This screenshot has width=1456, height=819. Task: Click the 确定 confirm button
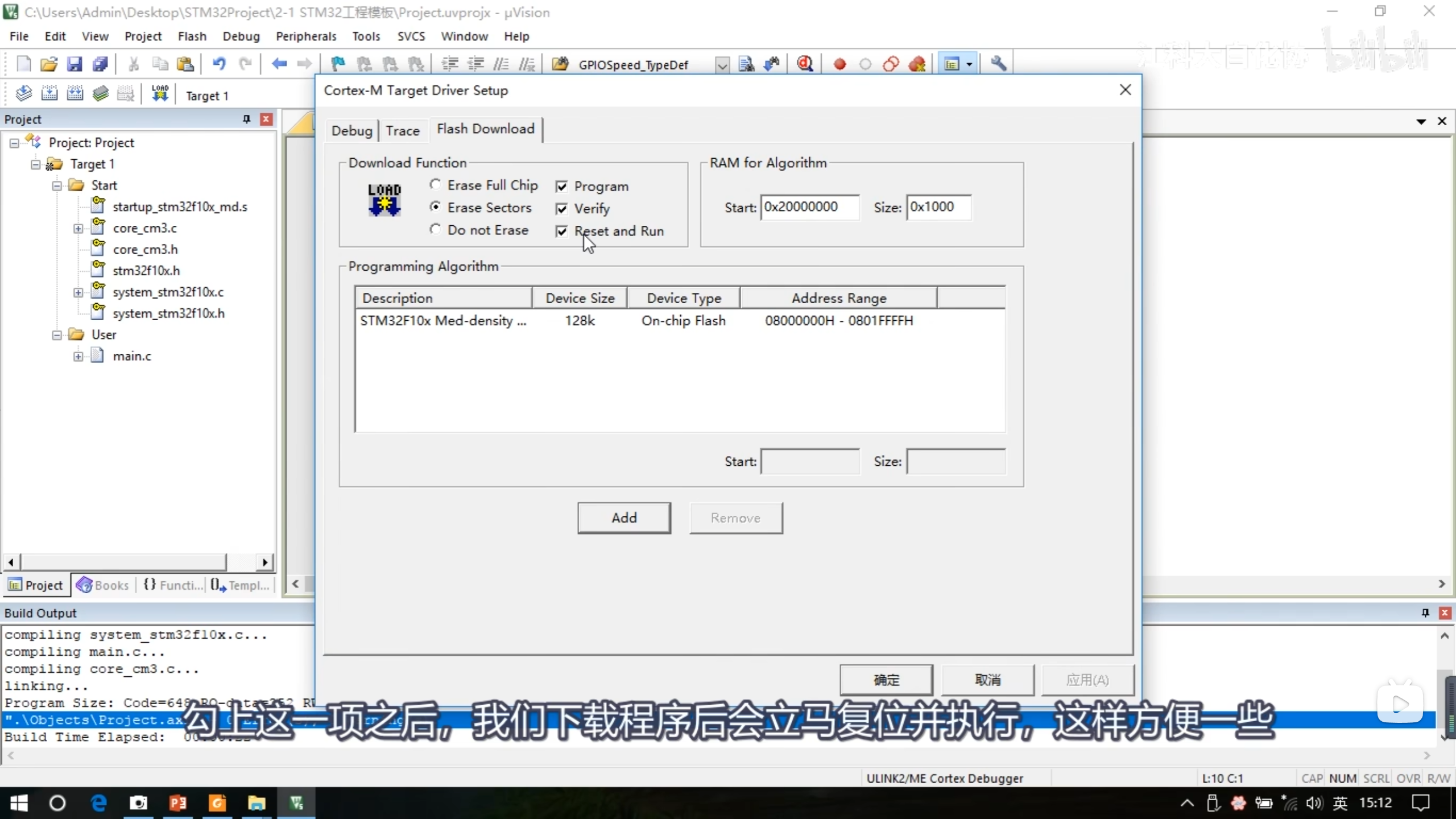886,680
